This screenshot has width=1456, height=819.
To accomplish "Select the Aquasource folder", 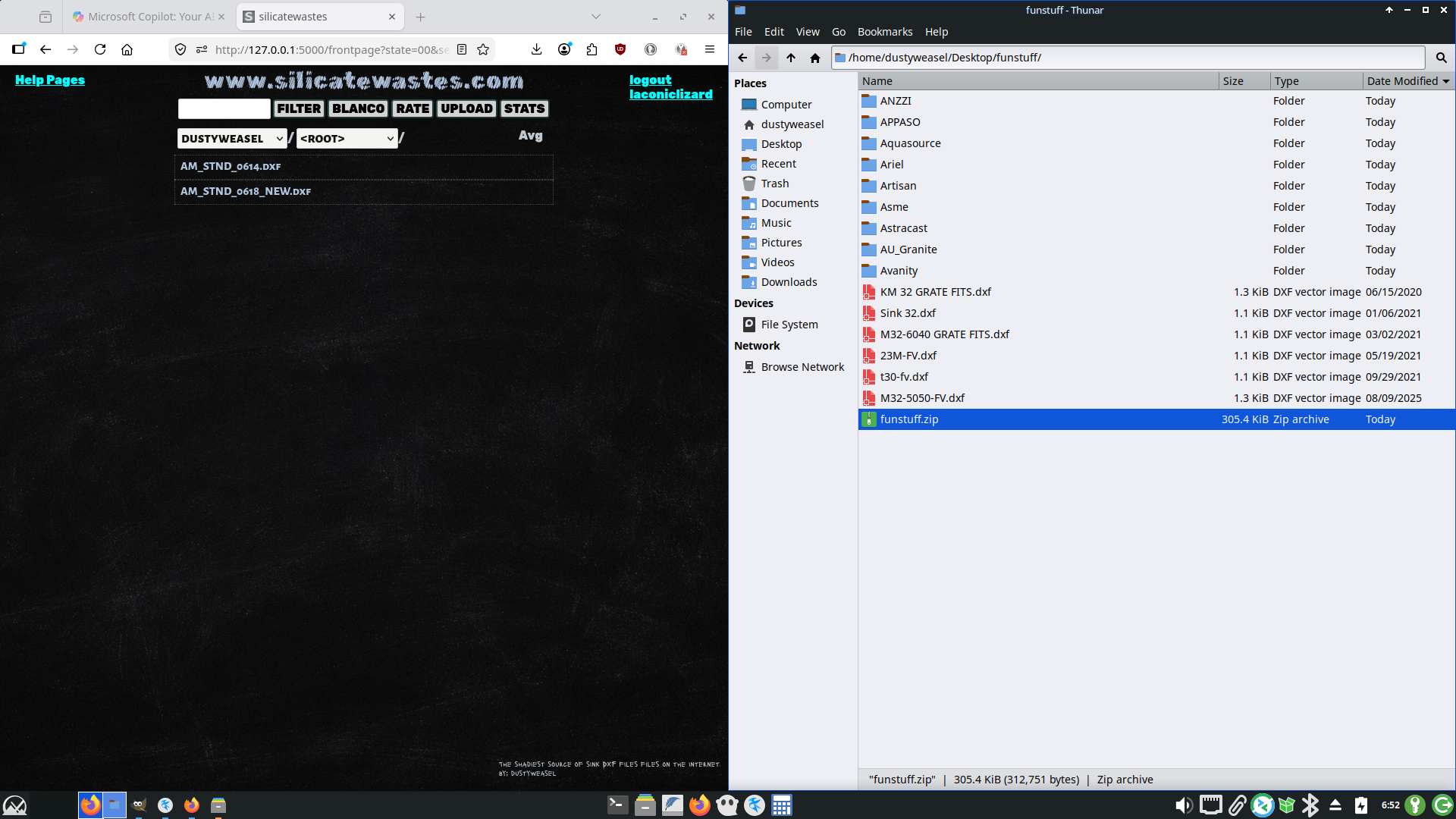I will pyautogui.click(x=910, y=143).
